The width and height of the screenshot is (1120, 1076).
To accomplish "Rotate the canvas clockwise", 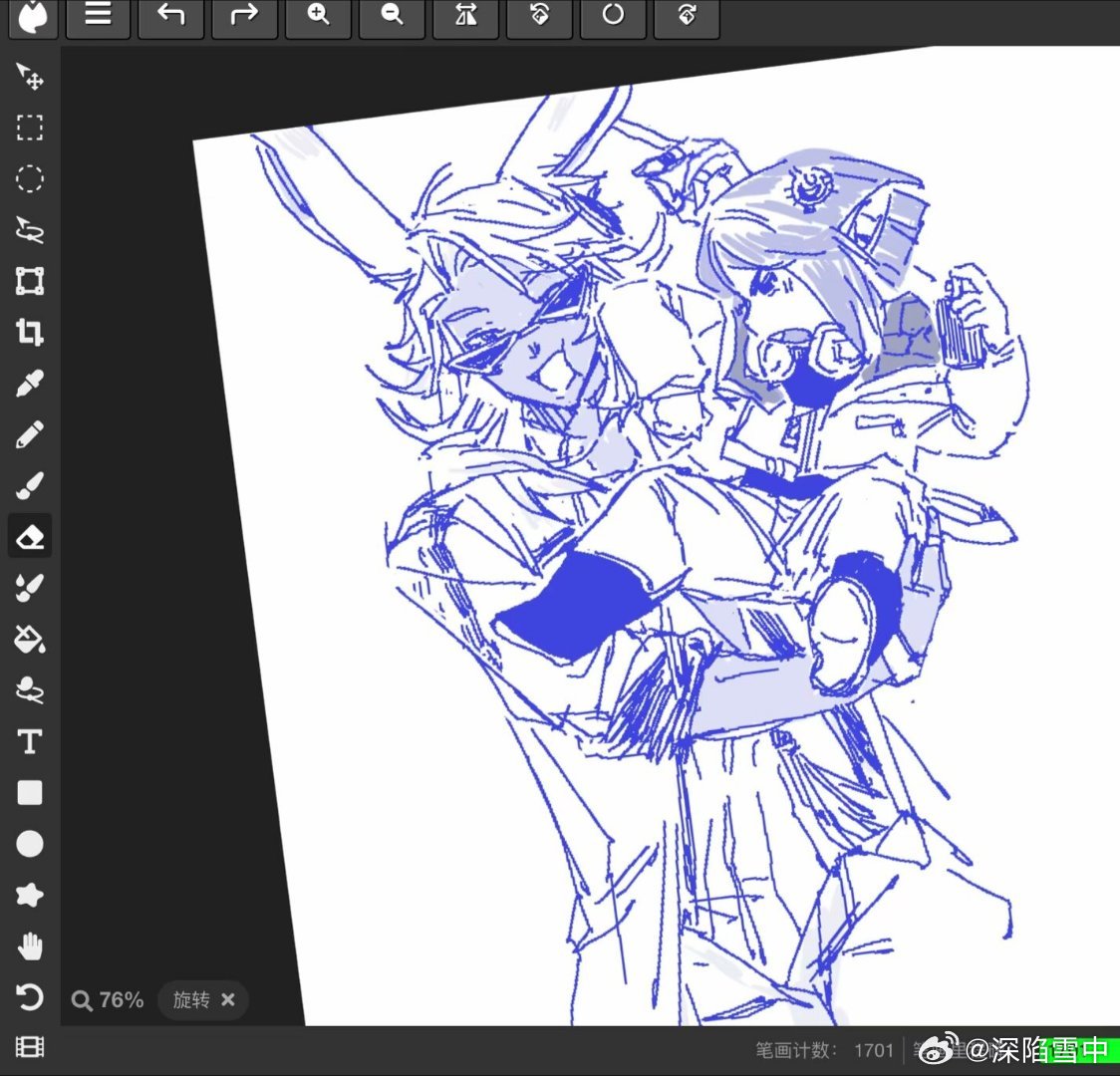I will click(x=687, y=16).
